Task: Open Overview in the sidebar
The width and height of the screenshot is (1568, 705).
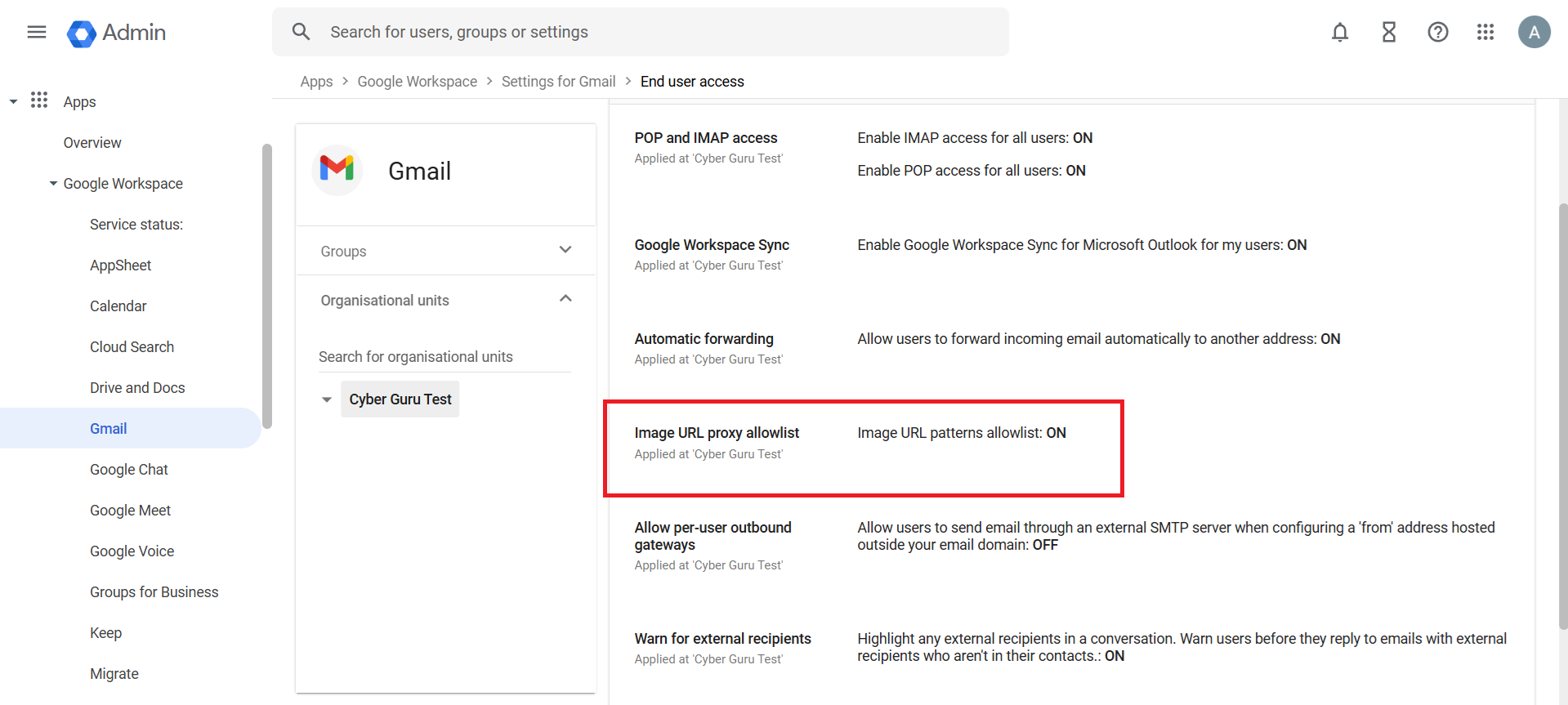Action: [92, 143]
